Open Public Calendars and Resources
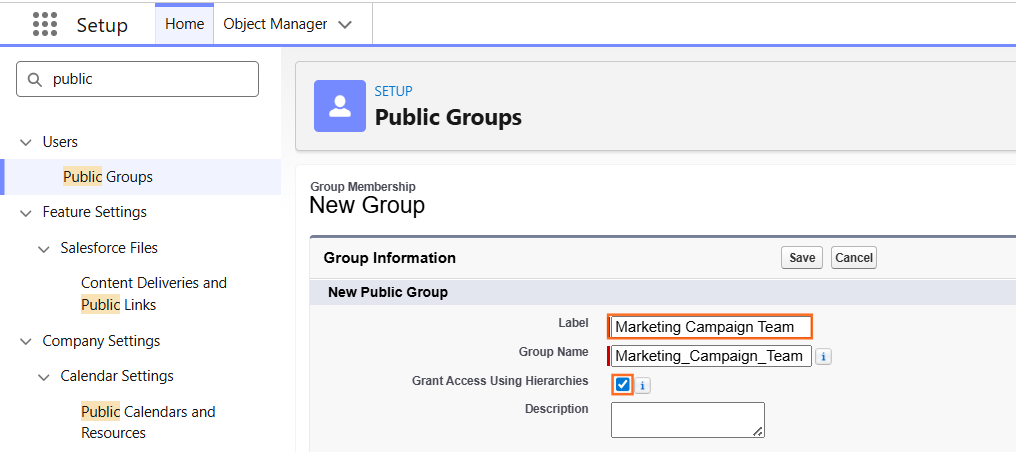This screenshot has height=452, width=1016. coord(148,422)
